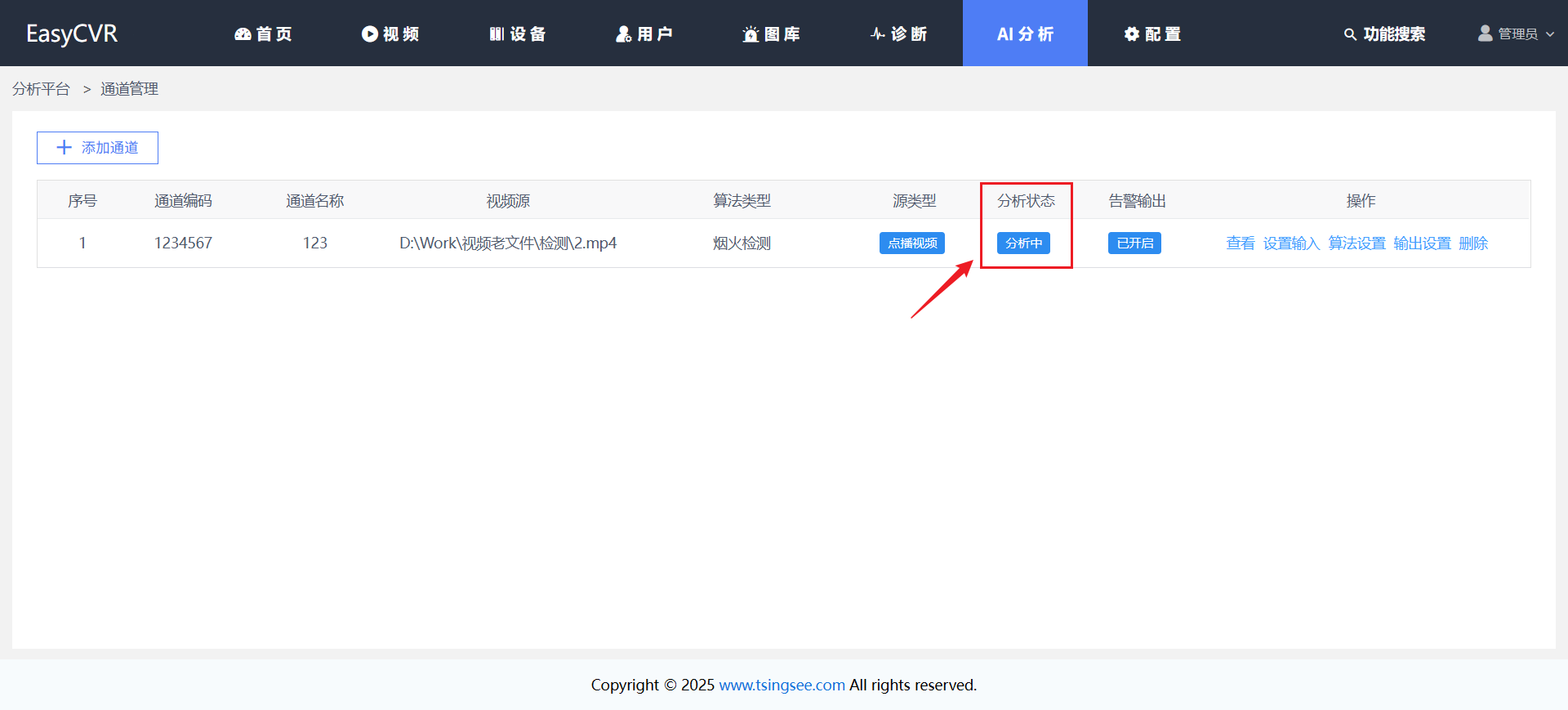Delete the channel via 删除

1473,243
